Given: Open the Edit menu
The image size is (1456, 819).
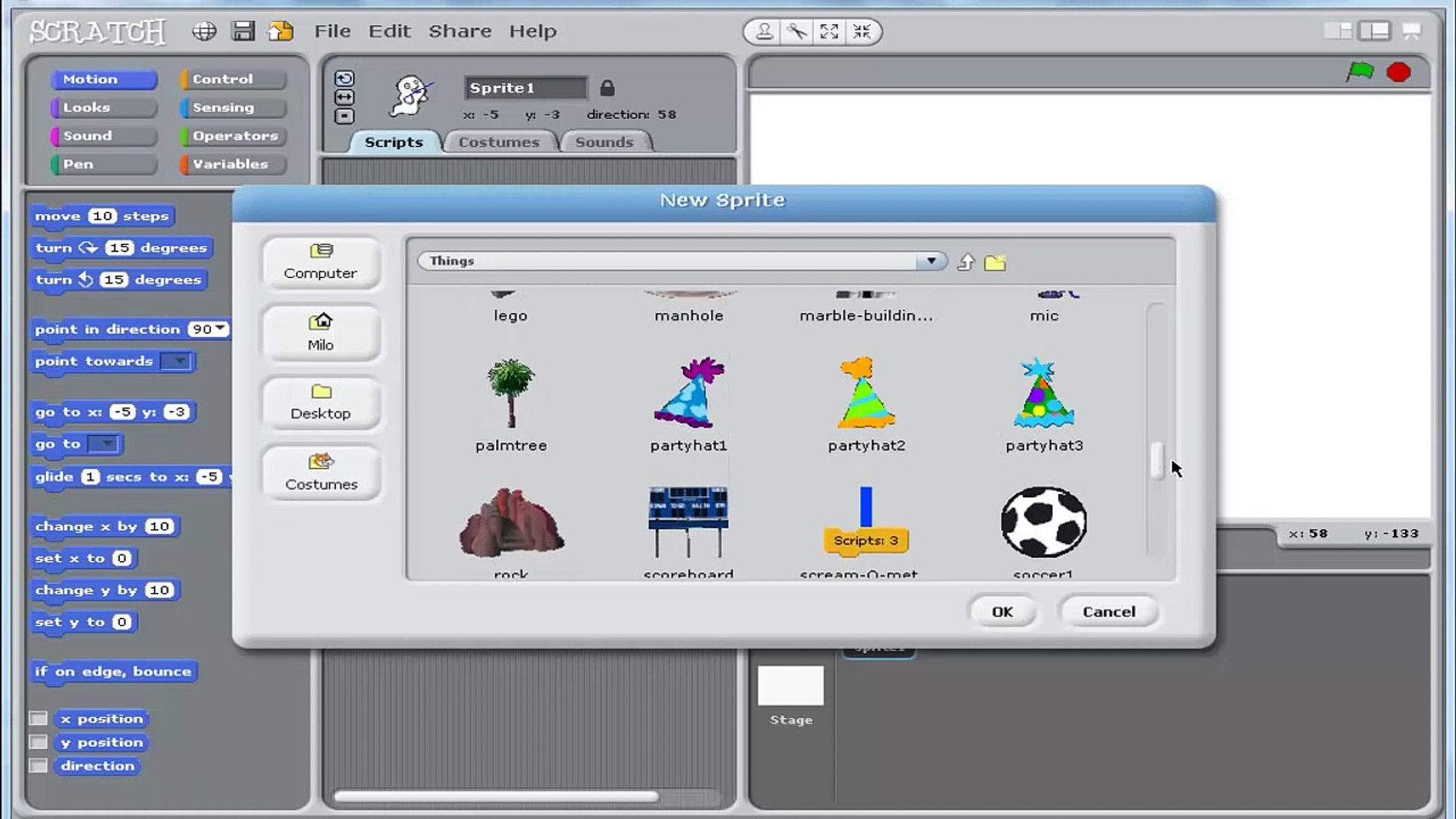Looking at the screenshot, I should 390,31.
